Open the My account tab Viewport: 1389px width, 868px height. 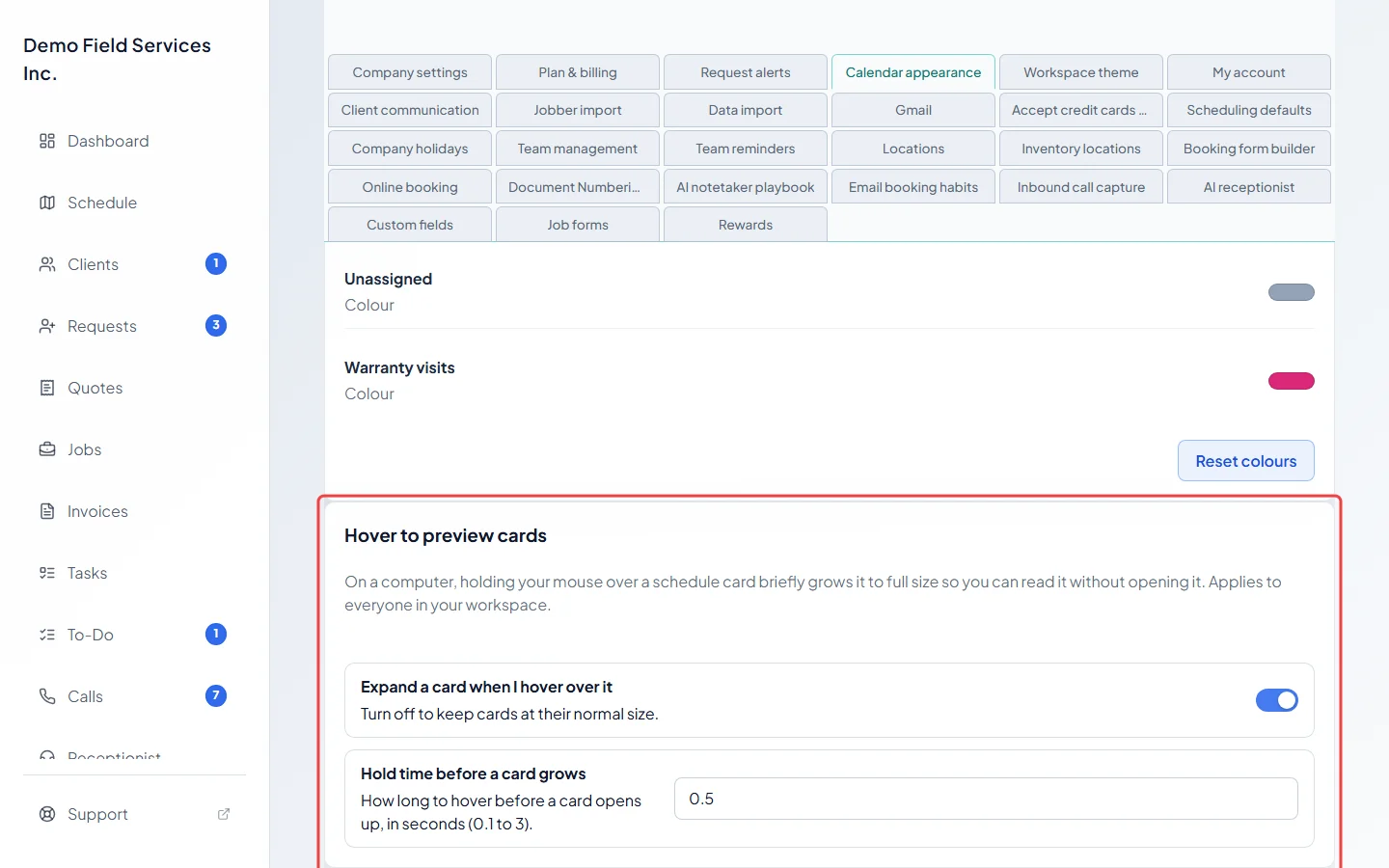pos(1249,72)
